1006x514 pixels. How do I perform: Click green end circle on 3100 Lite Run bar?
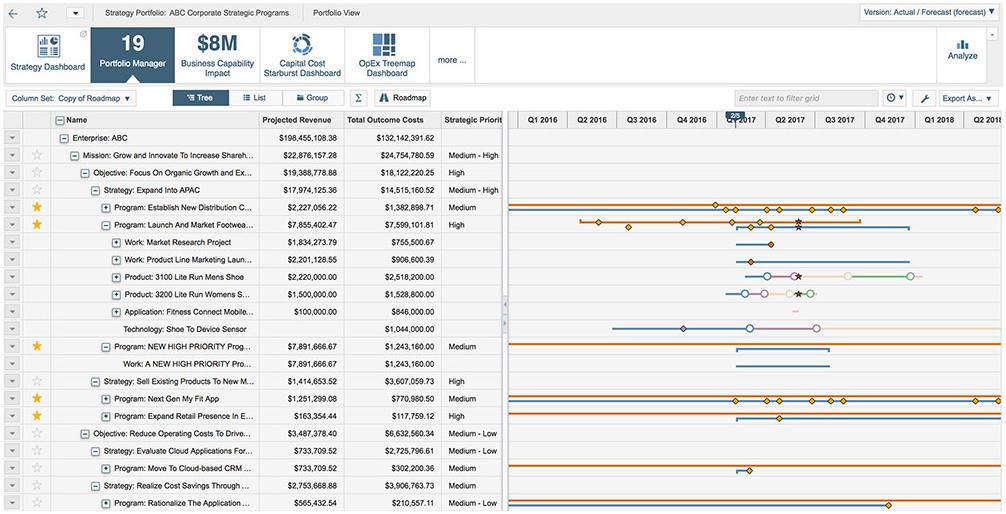point(910,277)
